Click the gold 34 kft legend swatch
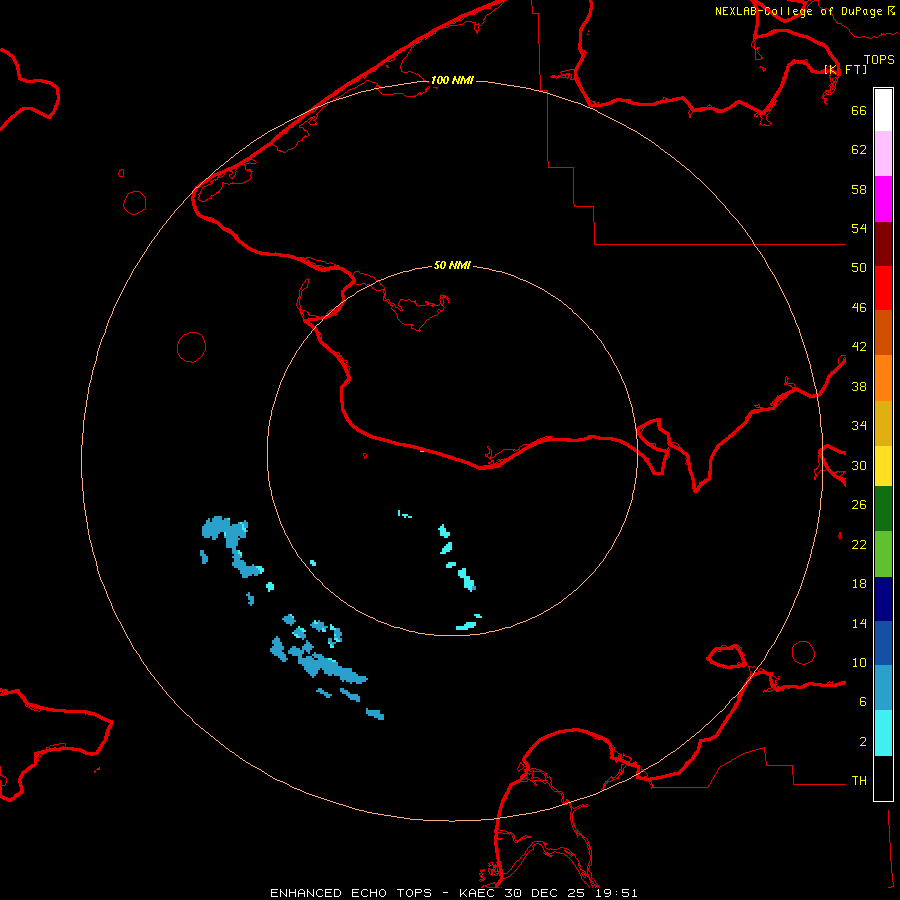The height and width of the screenshot is (900, 900). coord(883,423)
